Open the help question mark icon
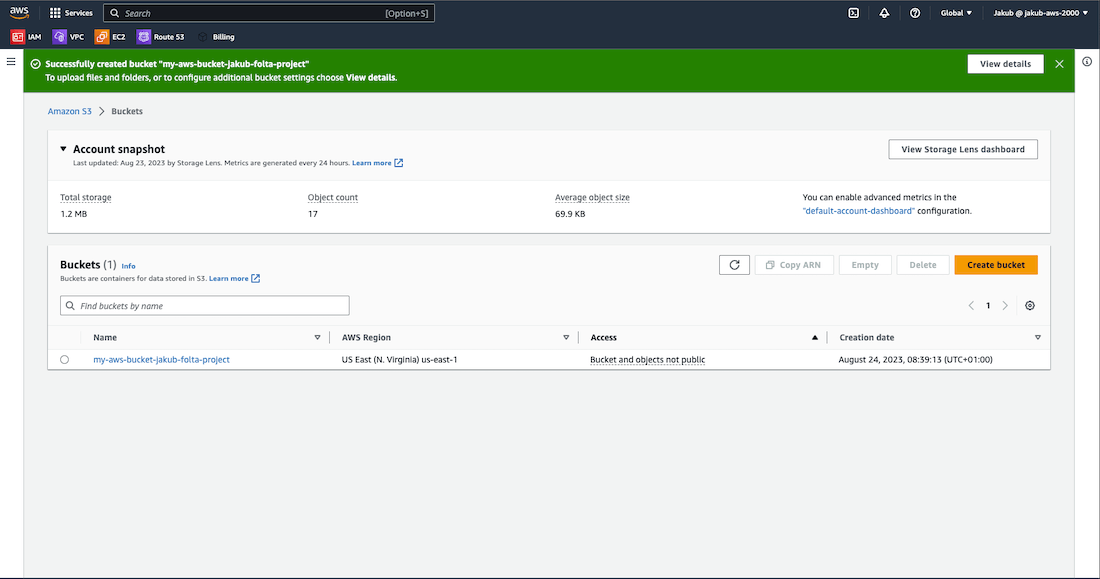This screenshot has width=1100, height=579. pos(915,13)
